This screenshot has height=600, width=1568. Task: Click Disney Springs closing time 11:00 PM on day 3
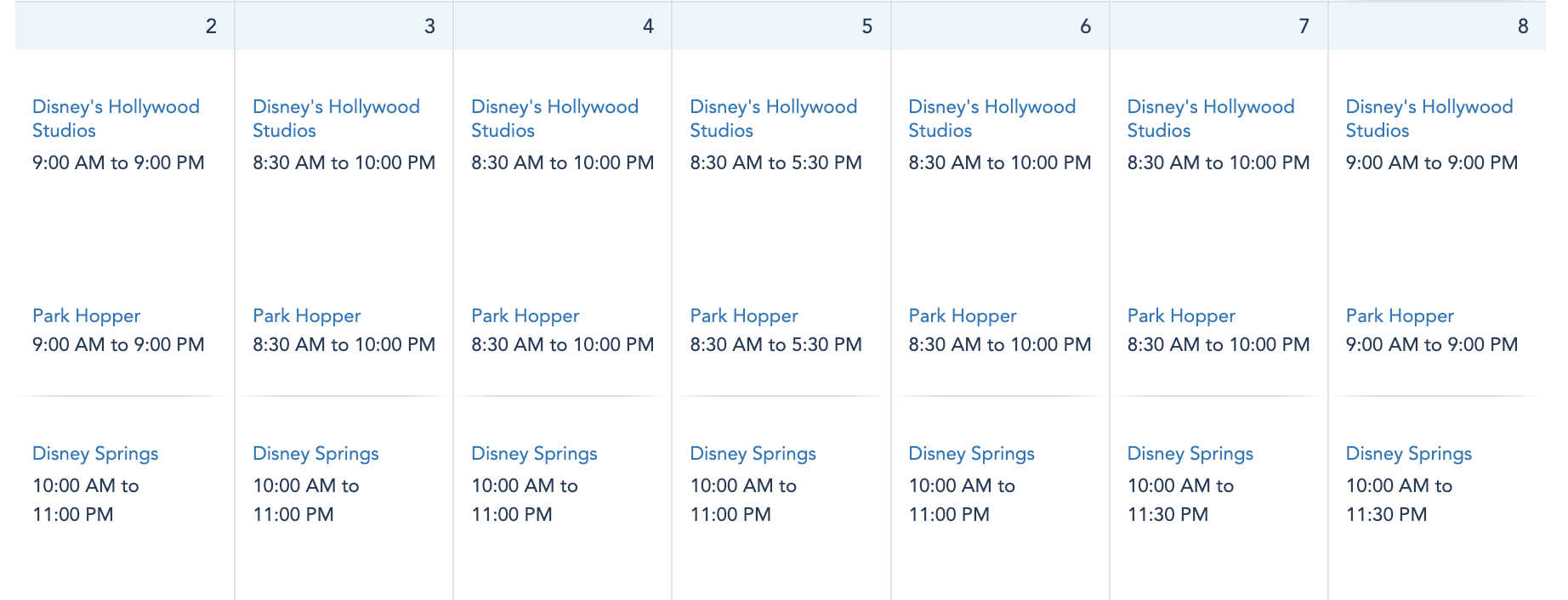point(293,514)
